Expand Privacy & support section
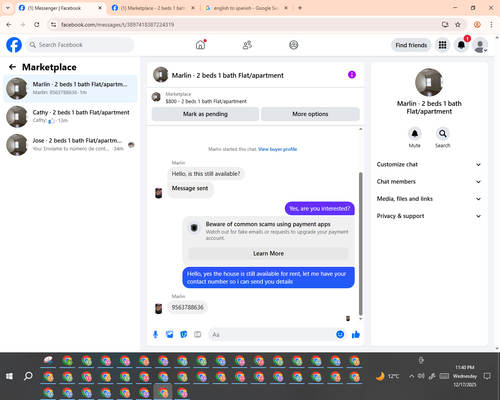 tap(429, 216)
